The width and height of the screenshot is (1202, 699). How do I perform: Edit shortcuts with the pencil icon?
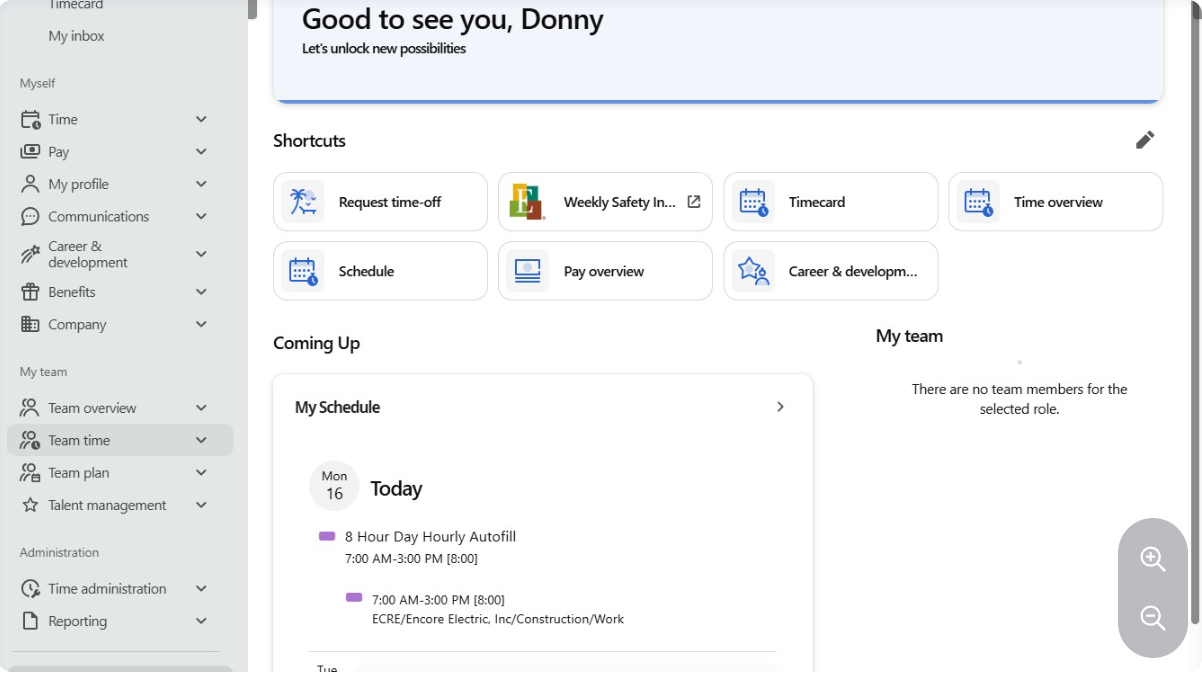(x=1145, y=140)
